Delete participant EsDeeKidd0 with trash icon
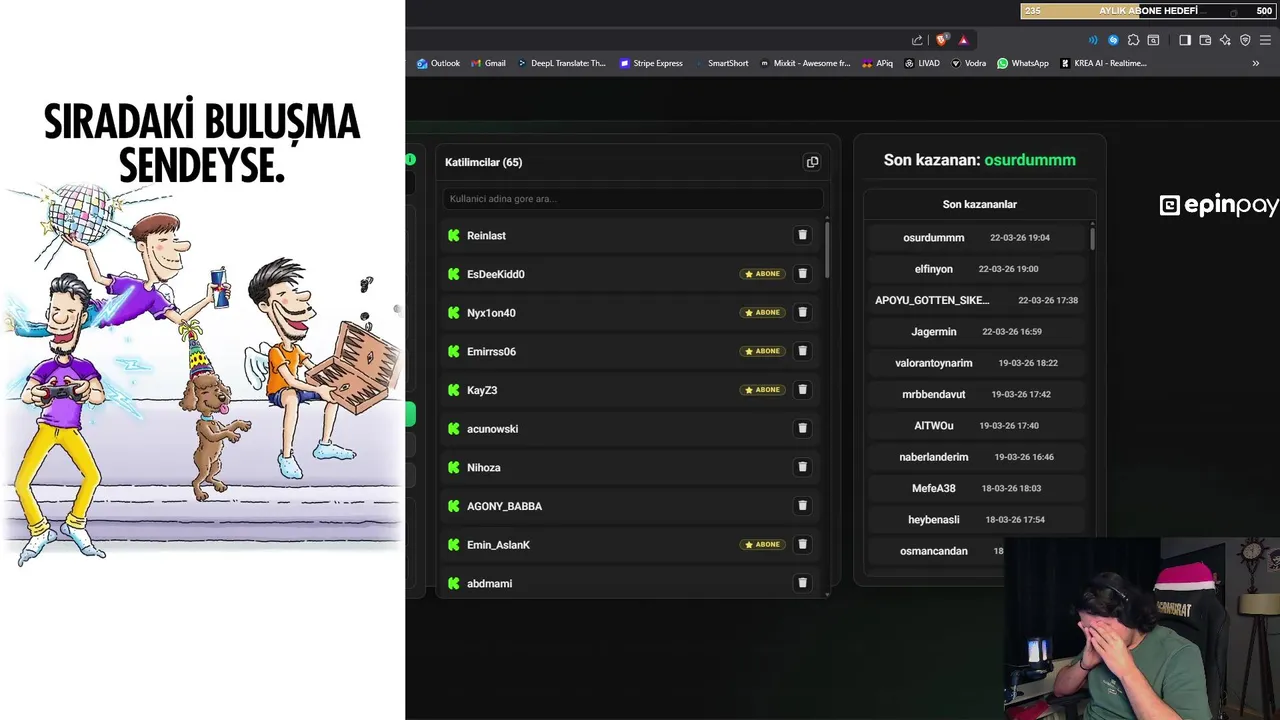The image size is (1280, 720). (x=802, y=274)
